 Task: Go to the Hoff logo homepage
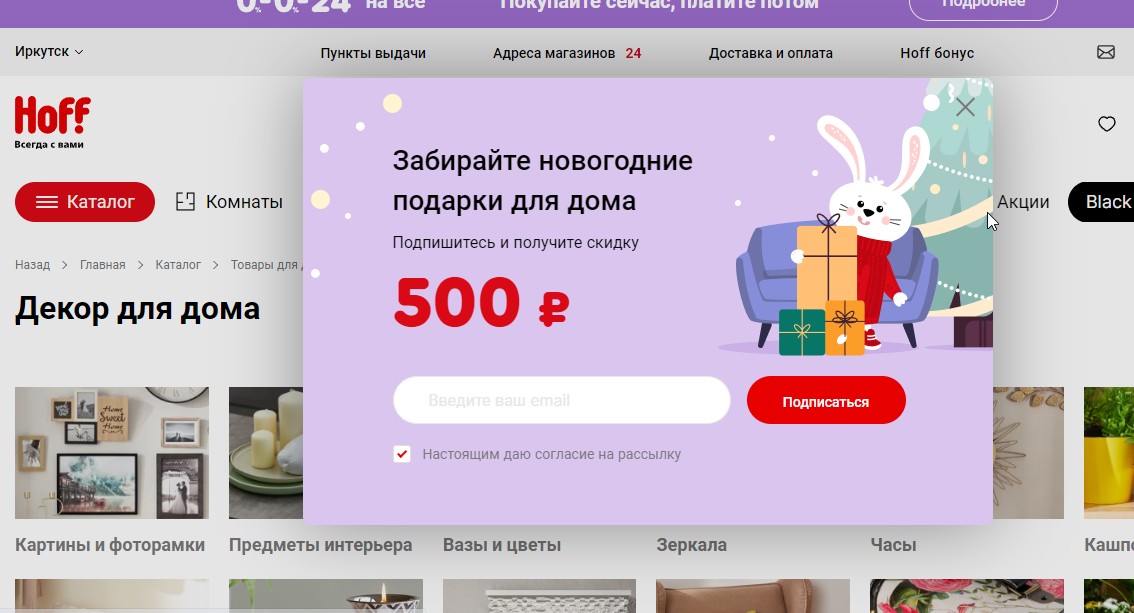click(x=52, y=122)
